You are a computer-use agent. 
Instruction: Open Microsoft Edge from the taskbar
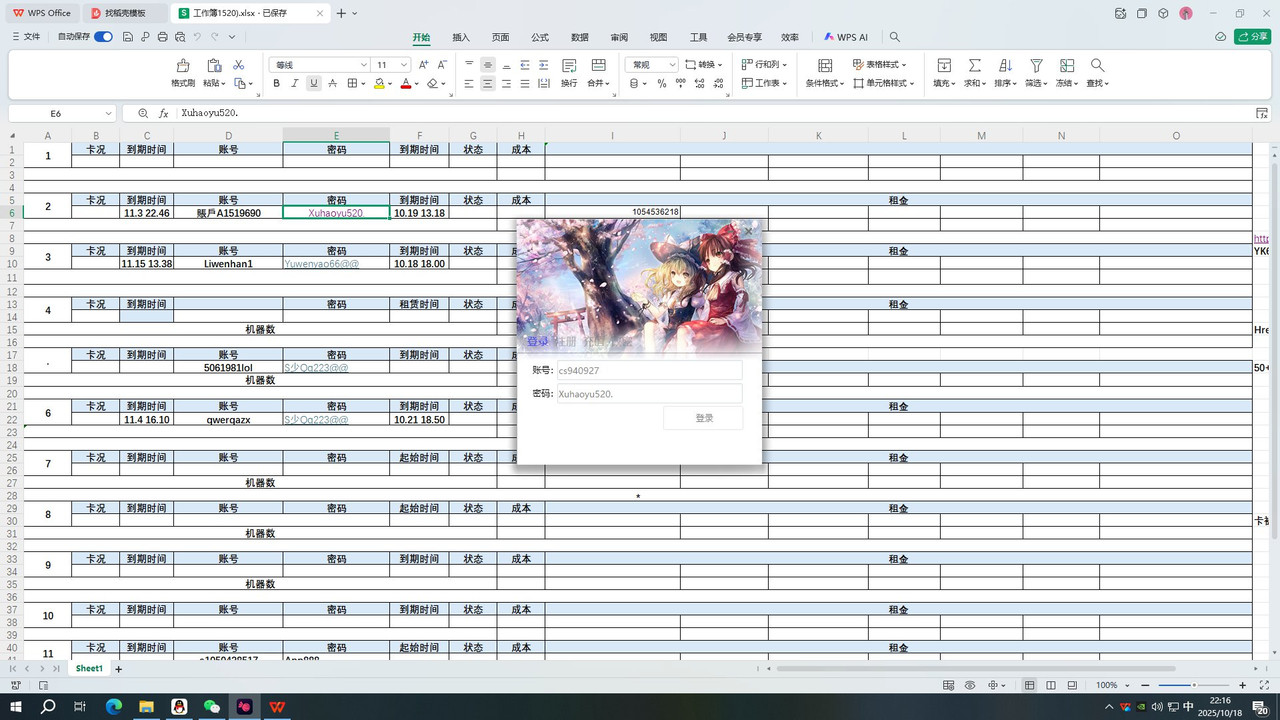click(x=114, y=706)
